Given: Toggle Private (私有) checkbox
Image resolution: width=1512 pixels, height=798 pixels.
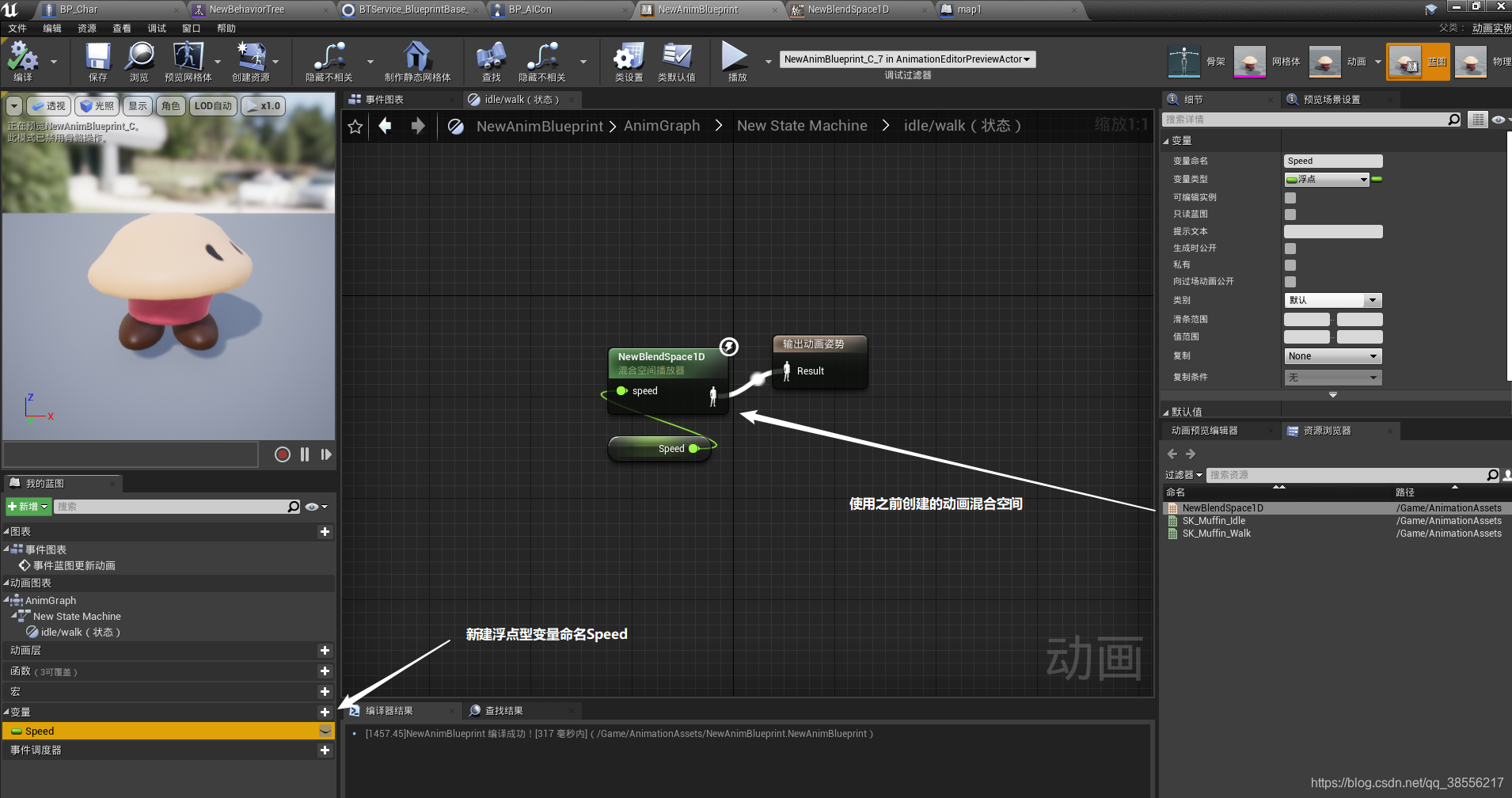Looking at the screenshot, I should coord(1290,265).
